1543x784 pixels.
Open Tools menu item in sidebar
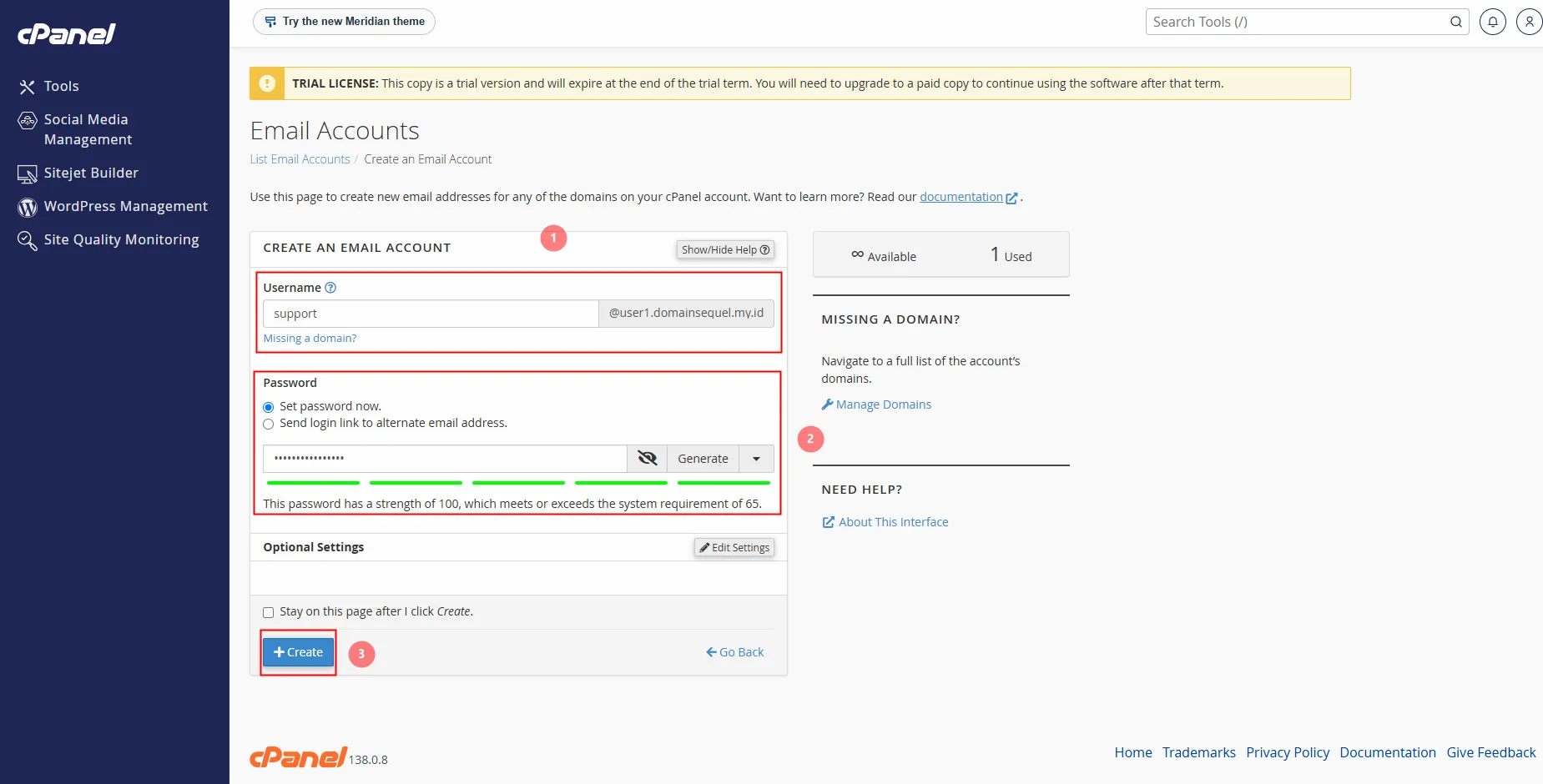tap(62, 86)
